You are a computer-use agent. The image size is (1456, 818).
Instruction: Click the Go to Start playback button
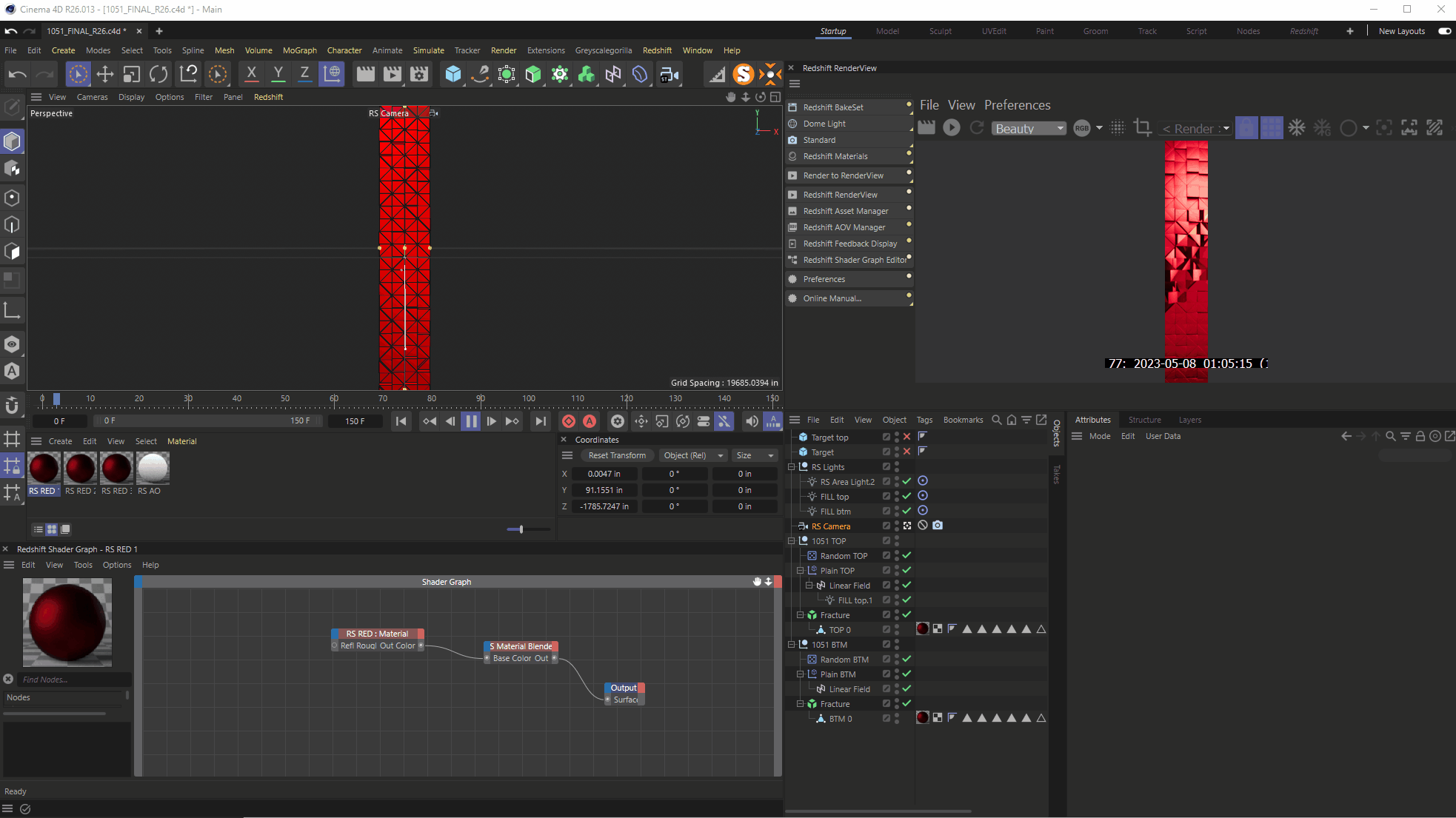[401, 421]
